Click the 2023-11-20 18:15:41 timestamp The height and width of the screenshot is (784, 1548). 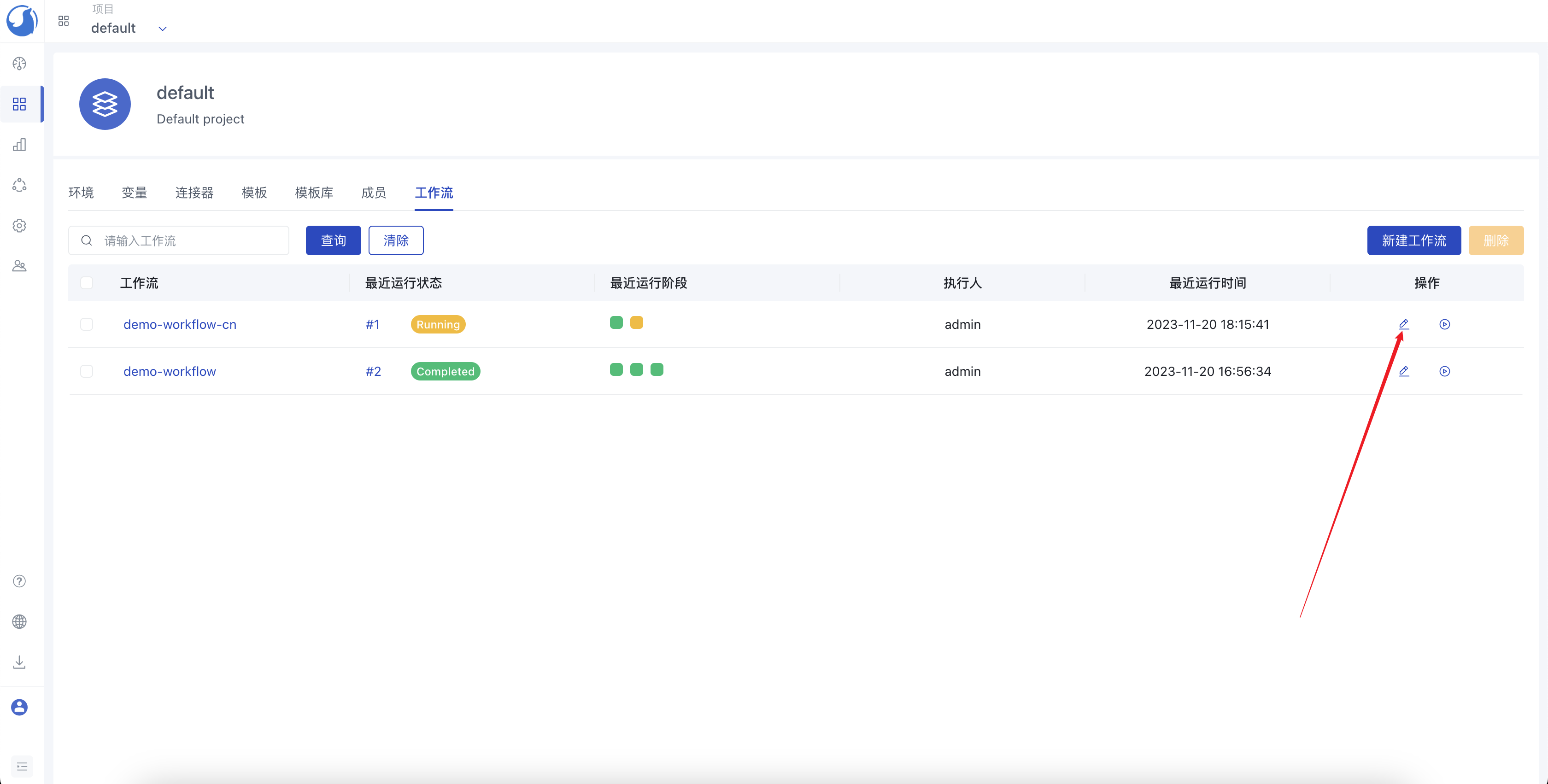click(1208, 324)
